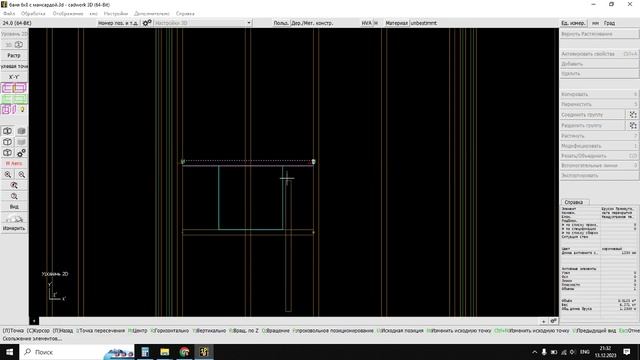Open Chrome from the taskbar
640x360 pixels.
point(184,352)
